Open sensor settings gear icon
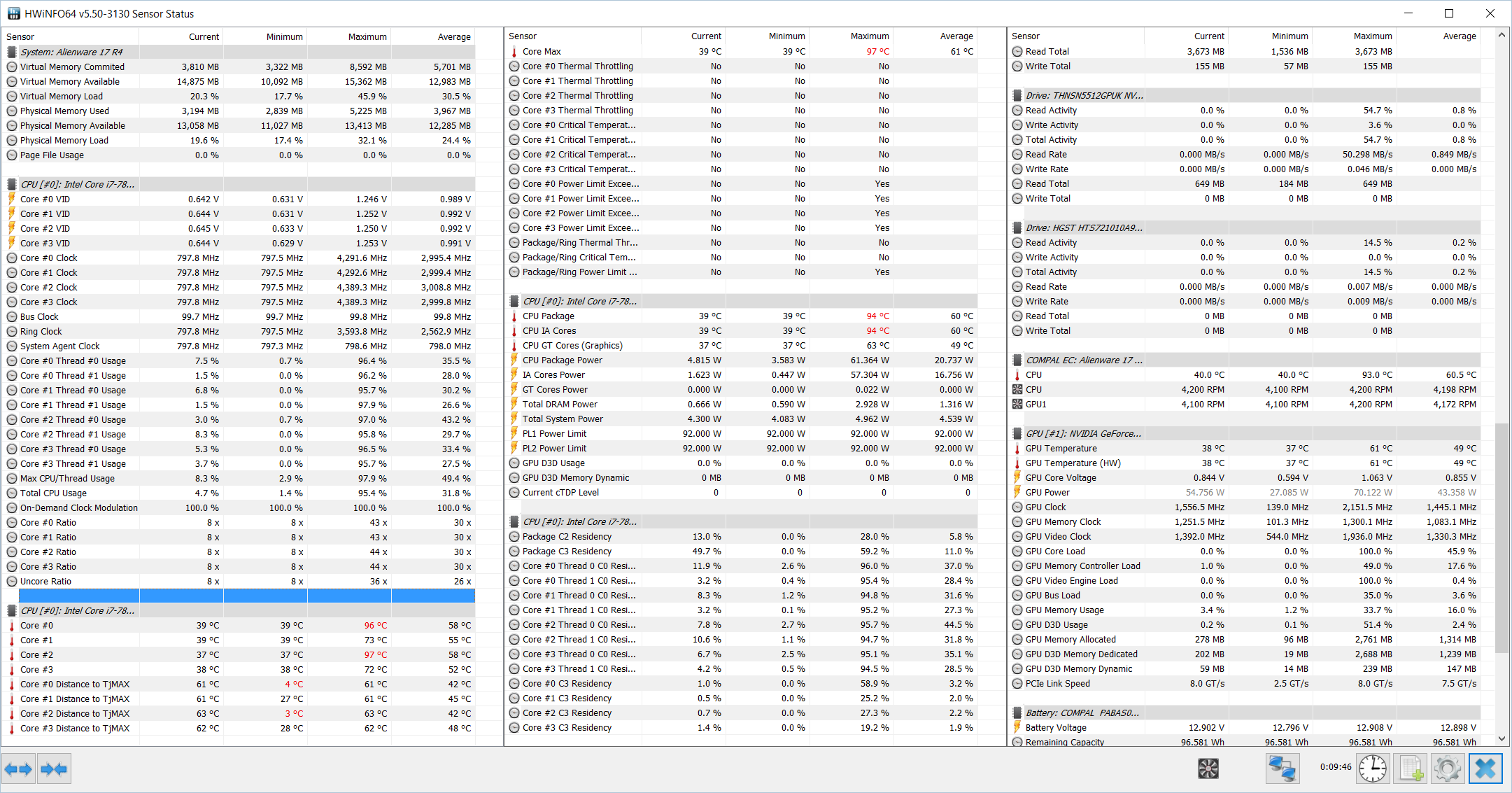Viewport: 1512px width, 793px height. (x=1447, y=769)
